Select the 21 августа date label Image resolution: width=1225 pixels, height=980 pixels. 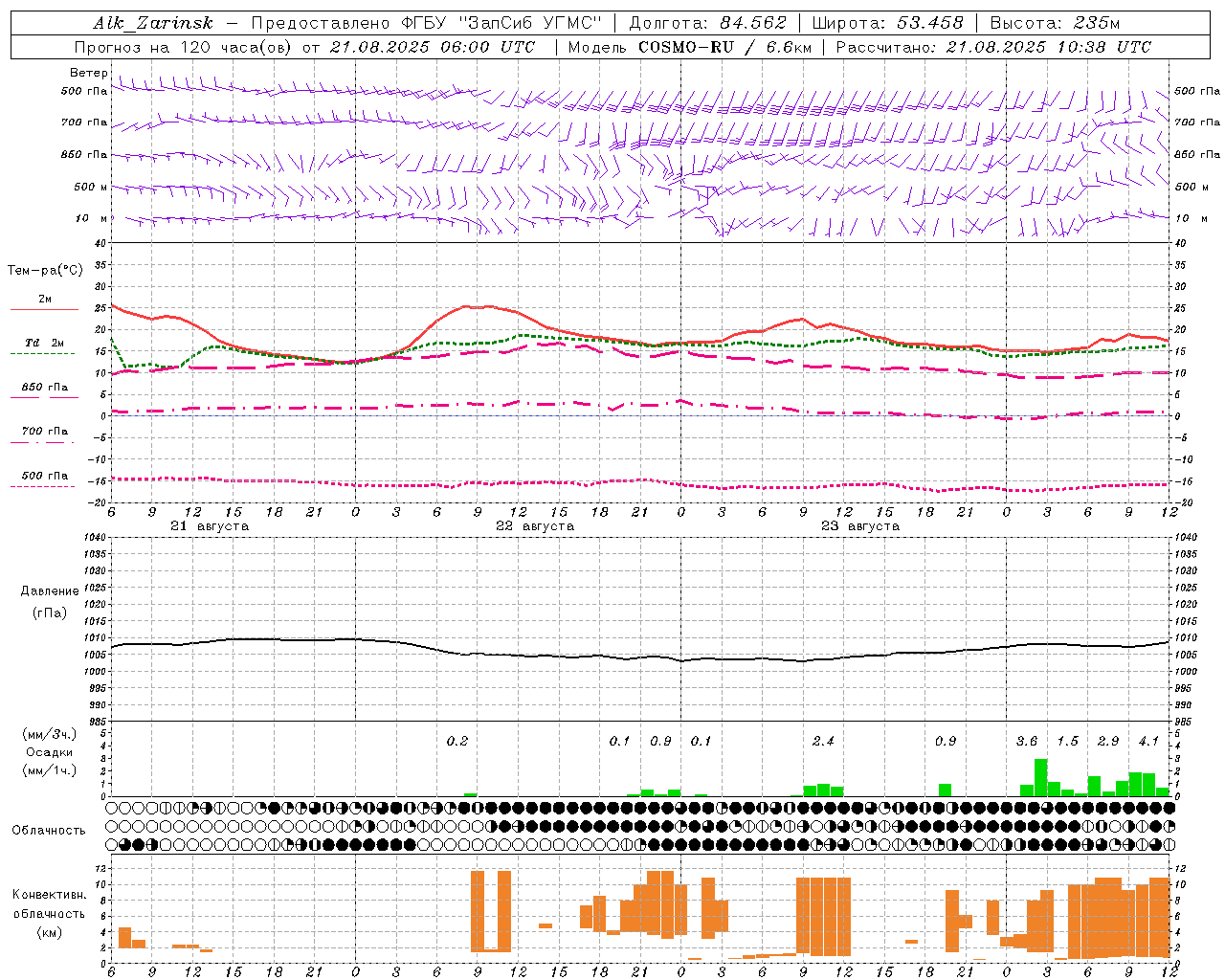click(210, 526)
